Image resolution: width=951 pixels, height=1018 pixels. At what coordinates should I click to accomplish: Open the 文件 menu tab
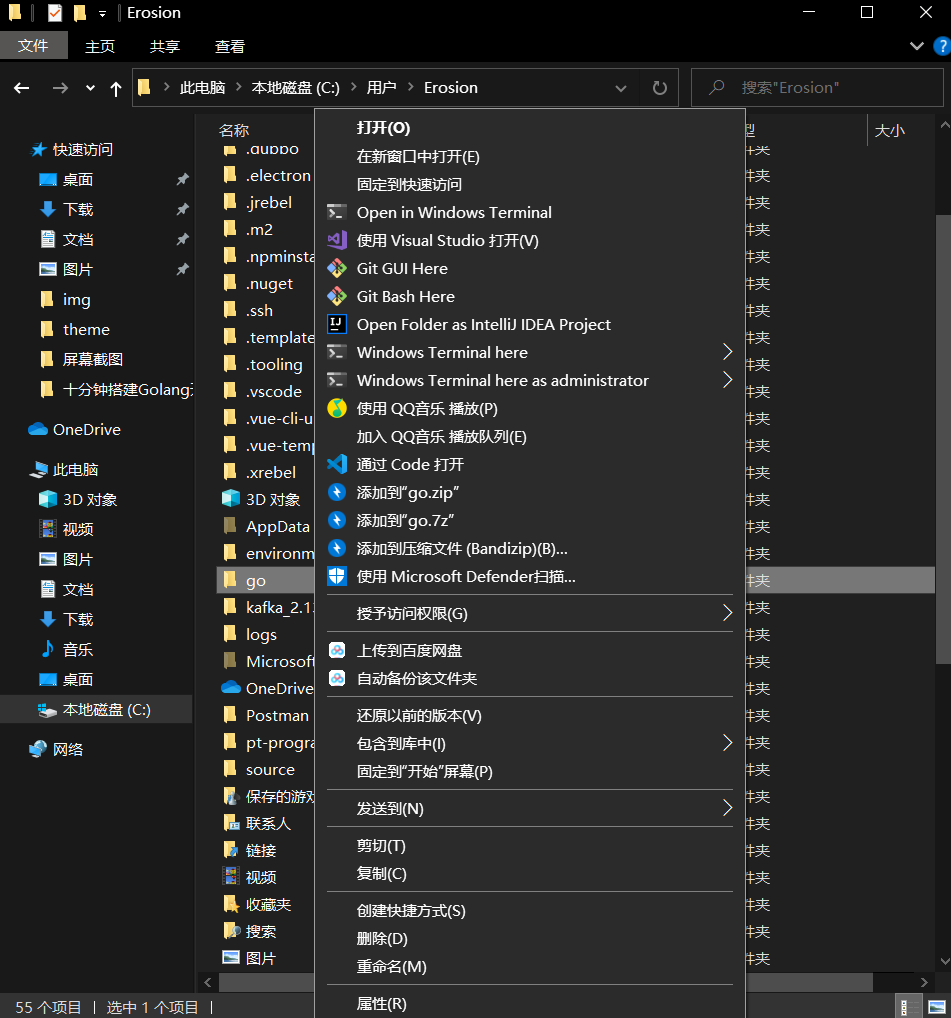point(34,46)
